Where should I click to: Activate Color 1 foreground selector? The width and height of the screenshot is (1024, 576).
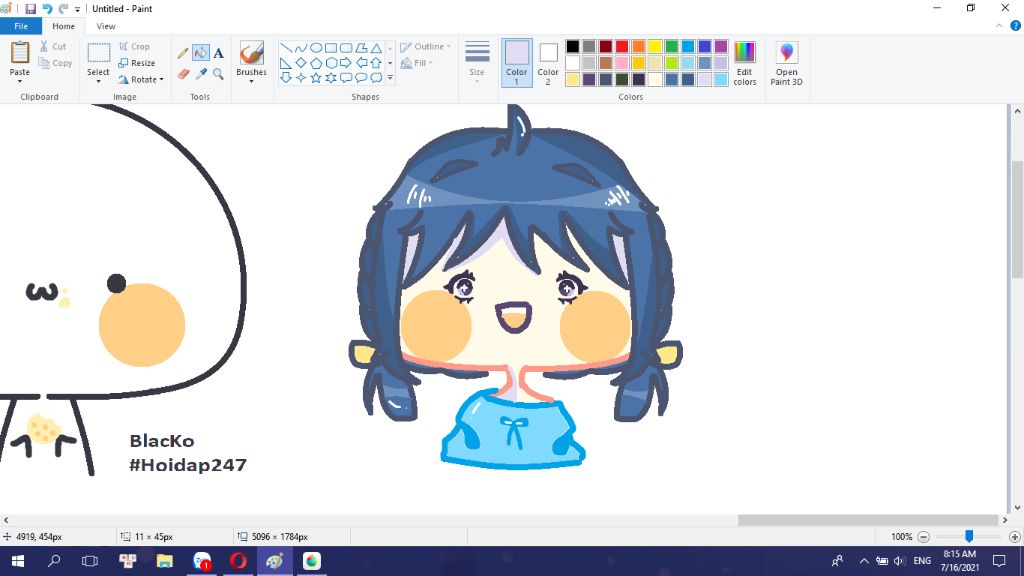517,63
